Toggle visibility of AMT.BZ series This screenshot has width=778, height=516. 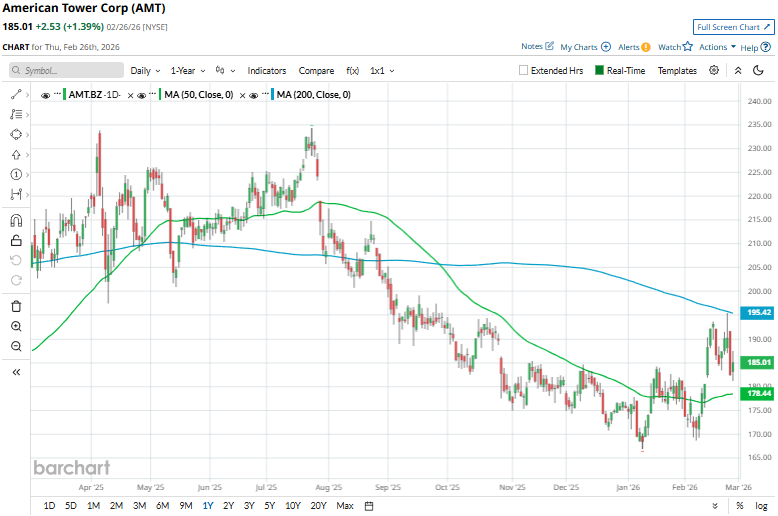point(45,95)
